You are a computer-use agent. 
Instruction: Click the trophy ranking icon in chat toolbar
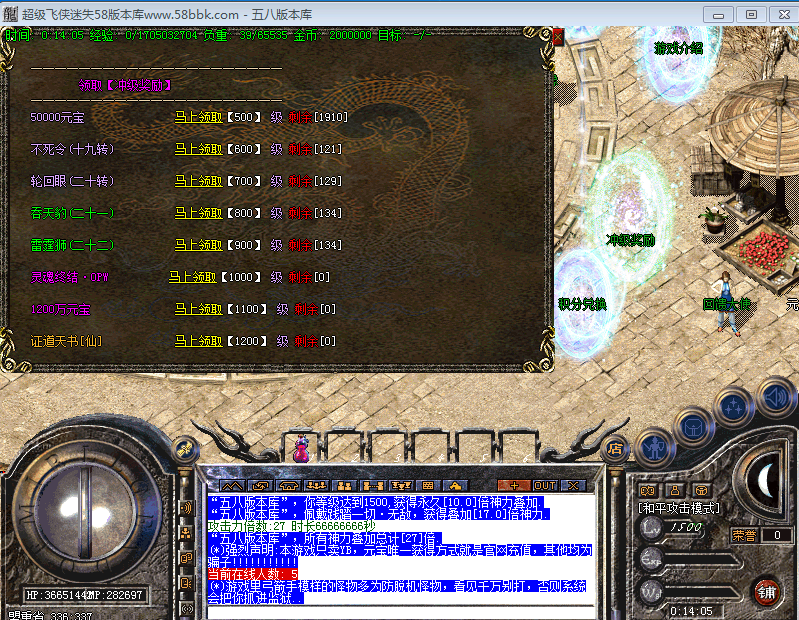[x=401, y=486]
